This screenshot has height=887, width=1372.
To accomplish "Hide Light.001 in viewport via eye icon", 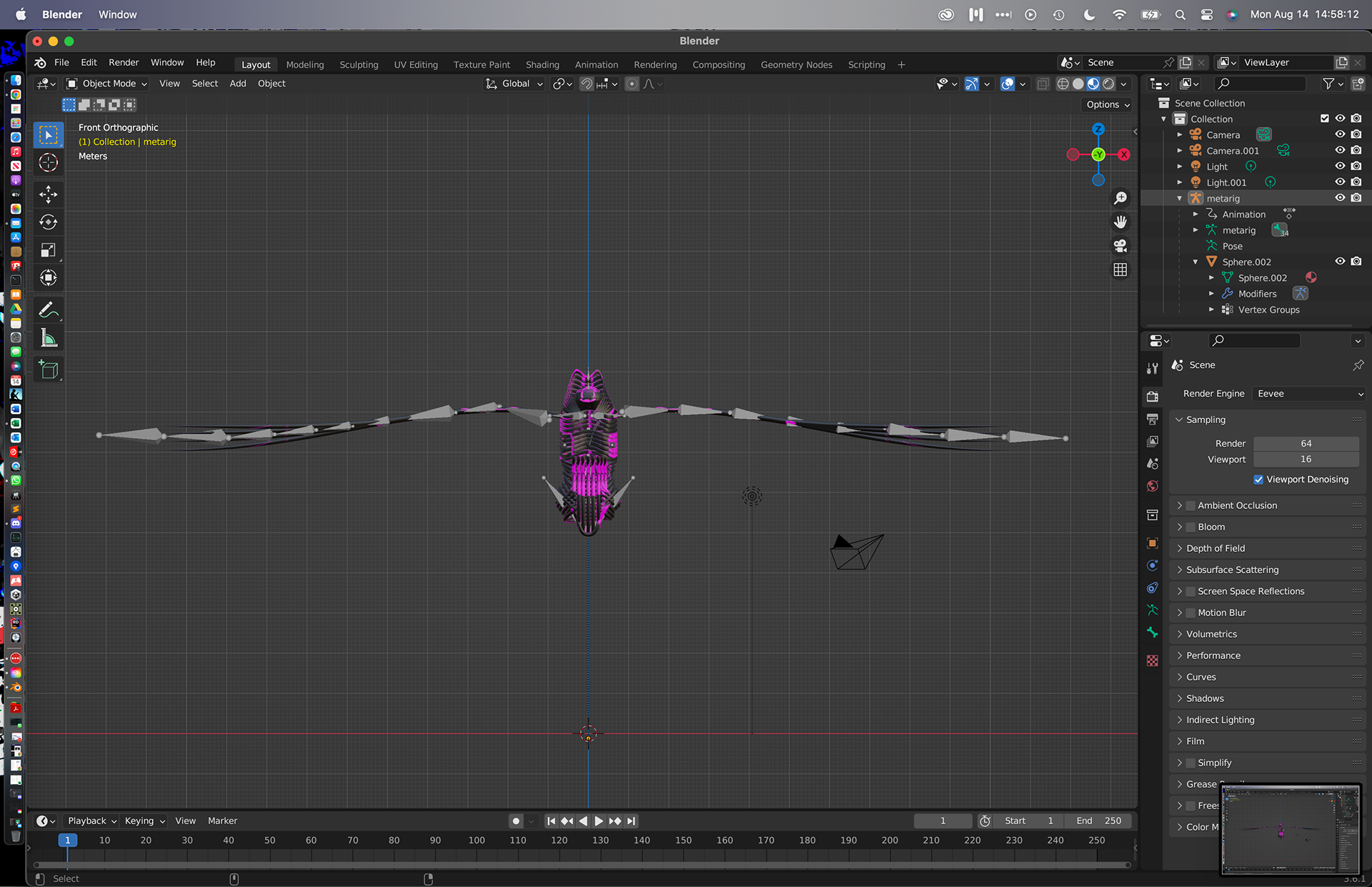I will click(x=1340, y=182).
